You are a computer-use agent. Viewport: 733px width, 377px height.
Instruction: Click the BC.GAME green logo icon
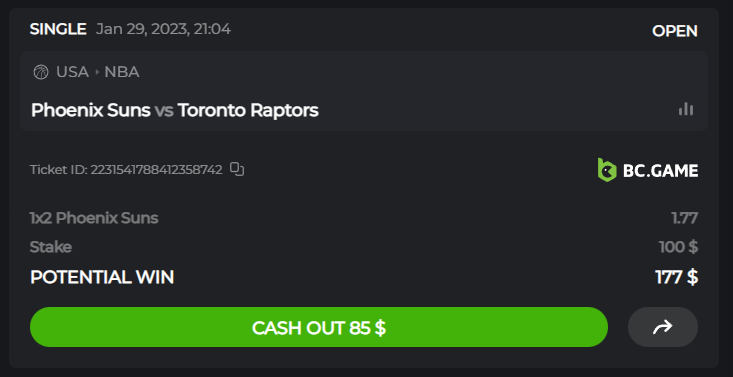point(607,170)
